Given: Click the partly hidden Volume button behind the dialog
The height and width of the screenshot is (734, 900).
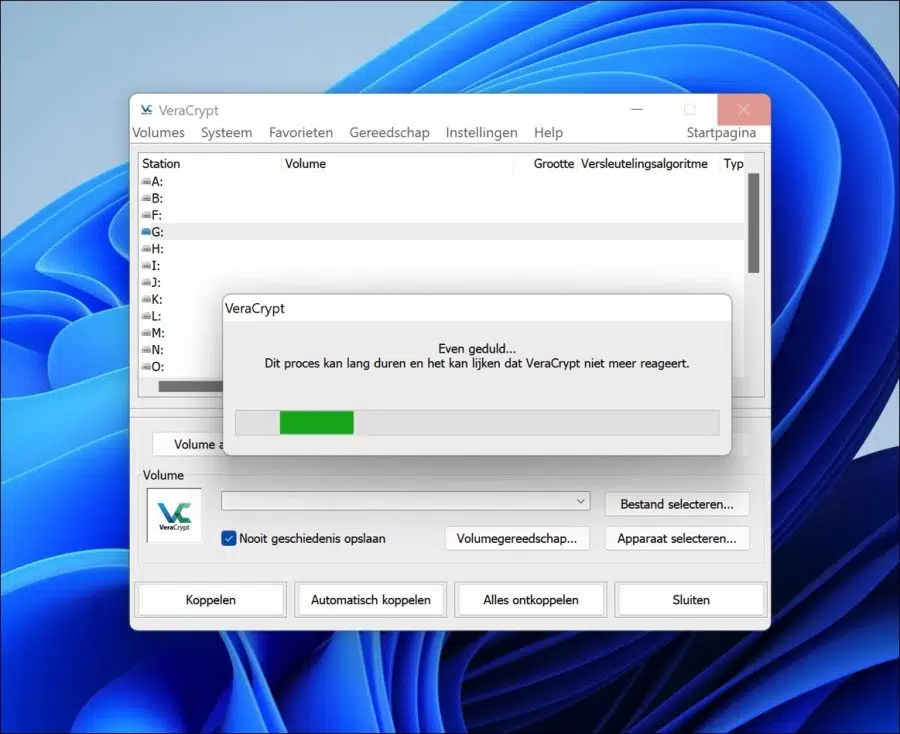Looking at the screenshot, I should (x=188, y=444).
